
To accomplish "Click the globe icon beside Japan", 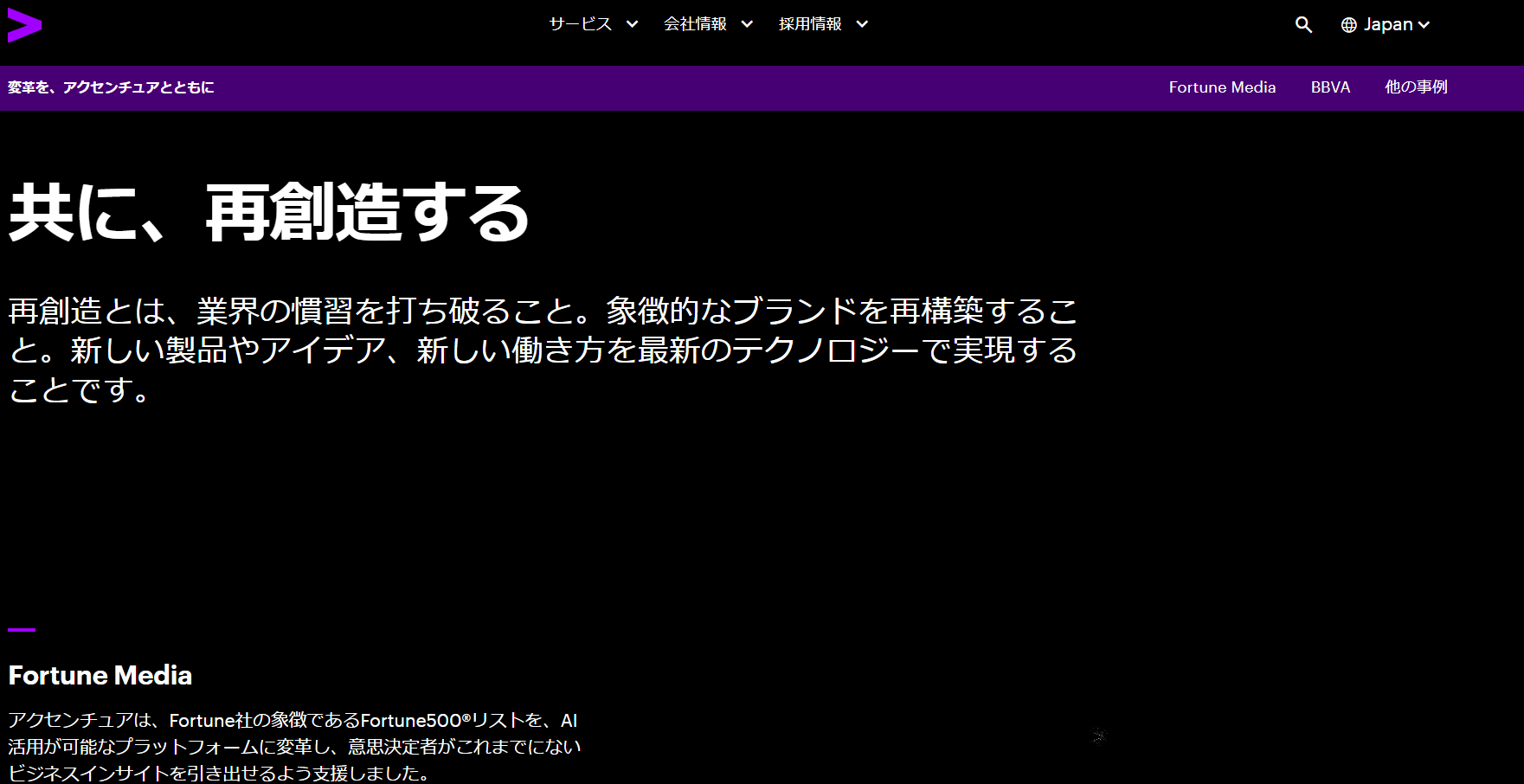I will [1348, 25].
